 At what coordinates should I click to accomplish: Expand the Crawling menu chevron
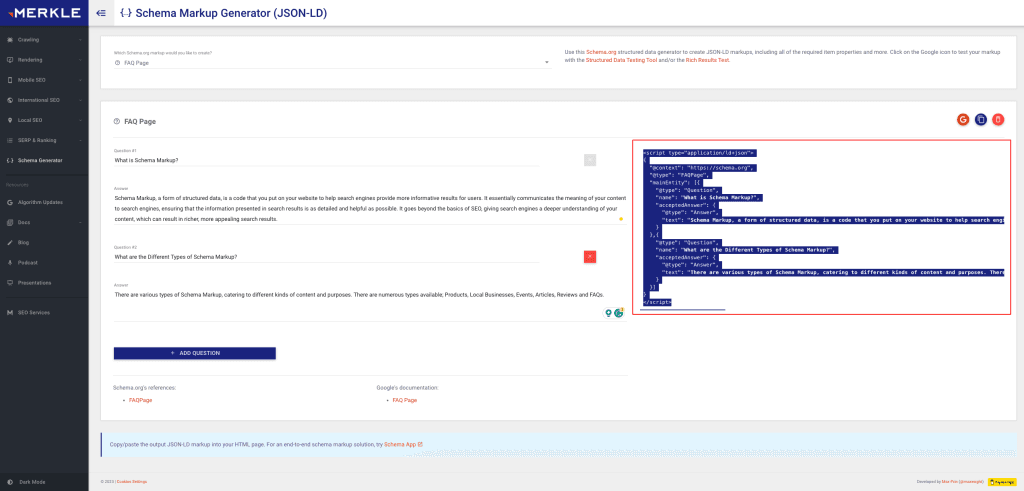[x=80, y=40]
